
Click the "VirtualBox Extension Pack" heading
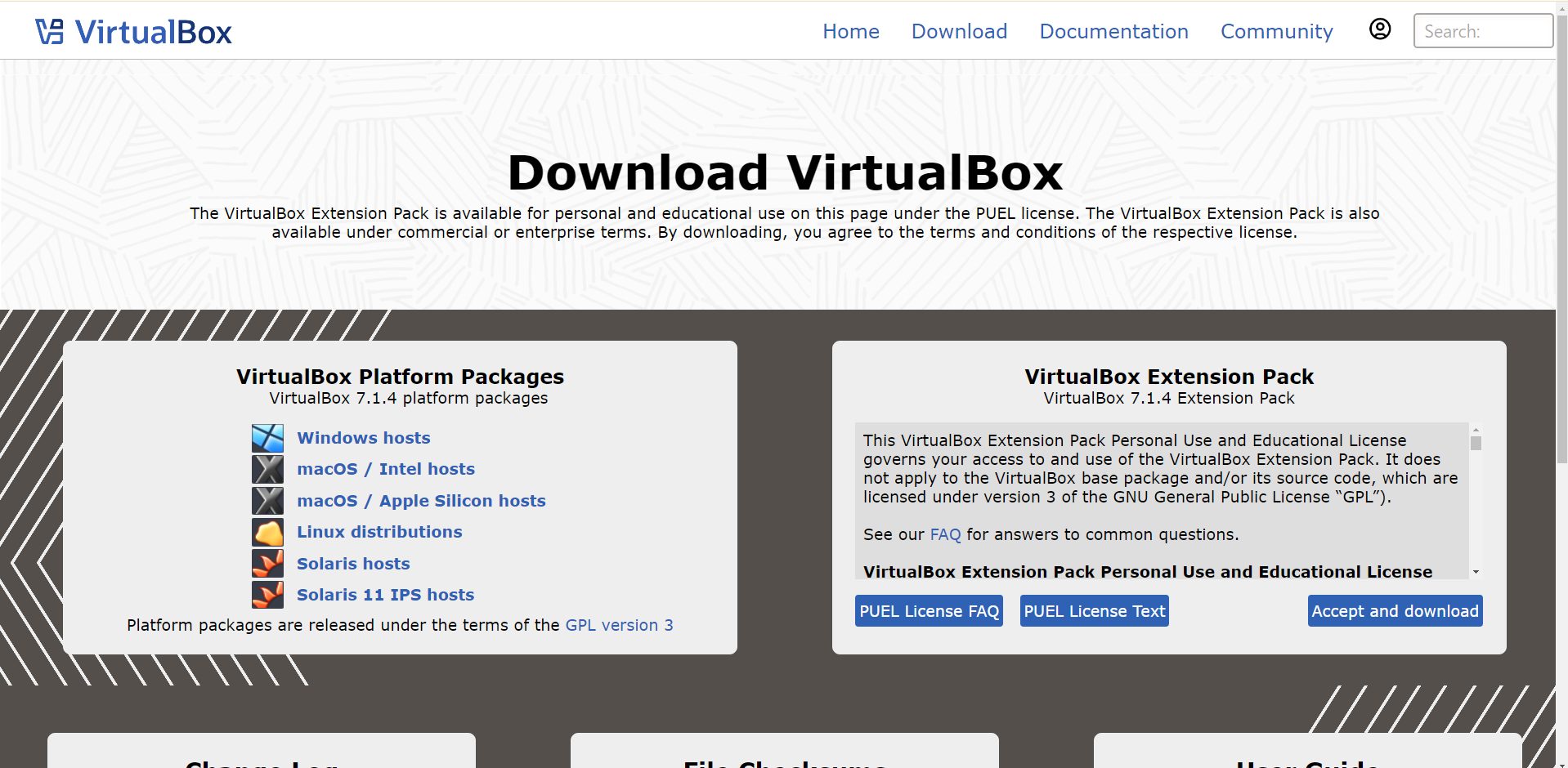(x=1169, y=377)
